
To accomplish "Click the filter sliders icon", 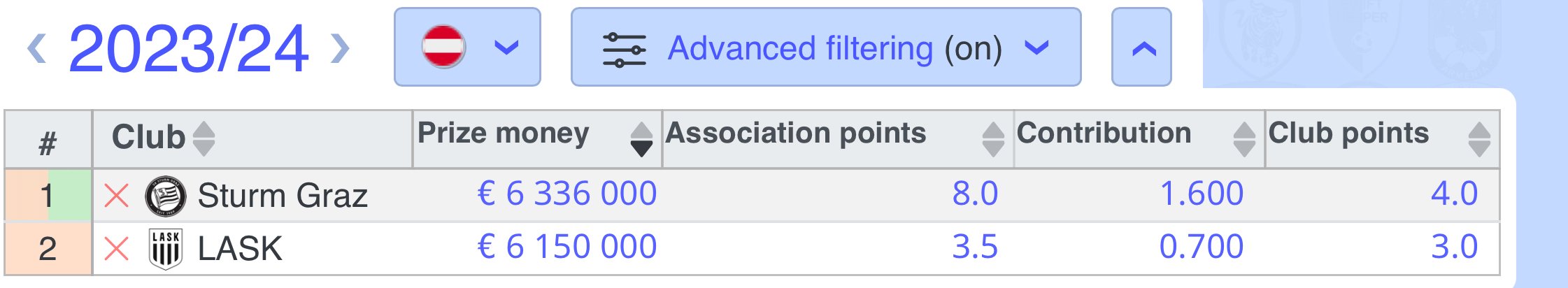I will (x=624, y=49).
